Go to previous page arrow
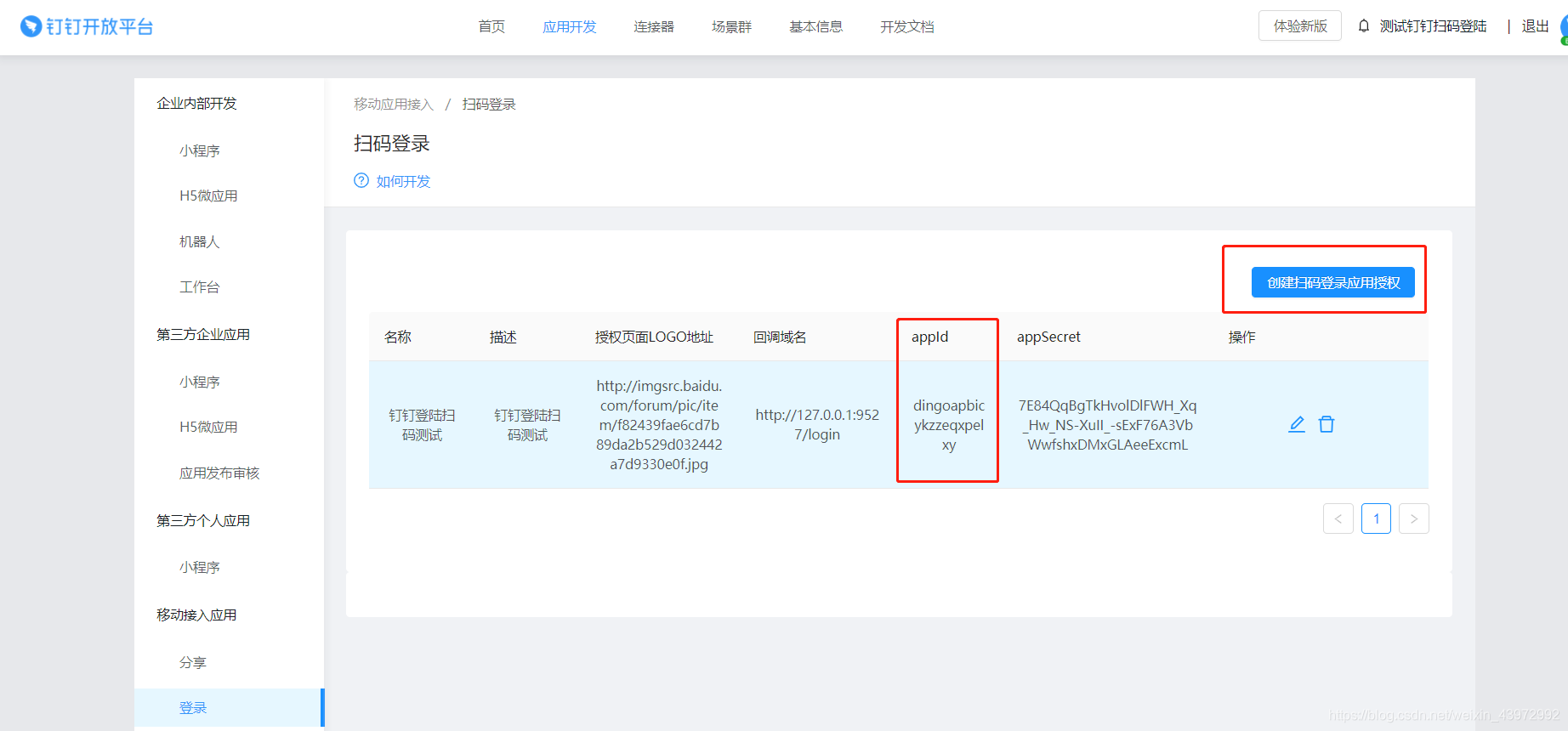The height and width of the screenshot is (731, 1568). 1338,518
